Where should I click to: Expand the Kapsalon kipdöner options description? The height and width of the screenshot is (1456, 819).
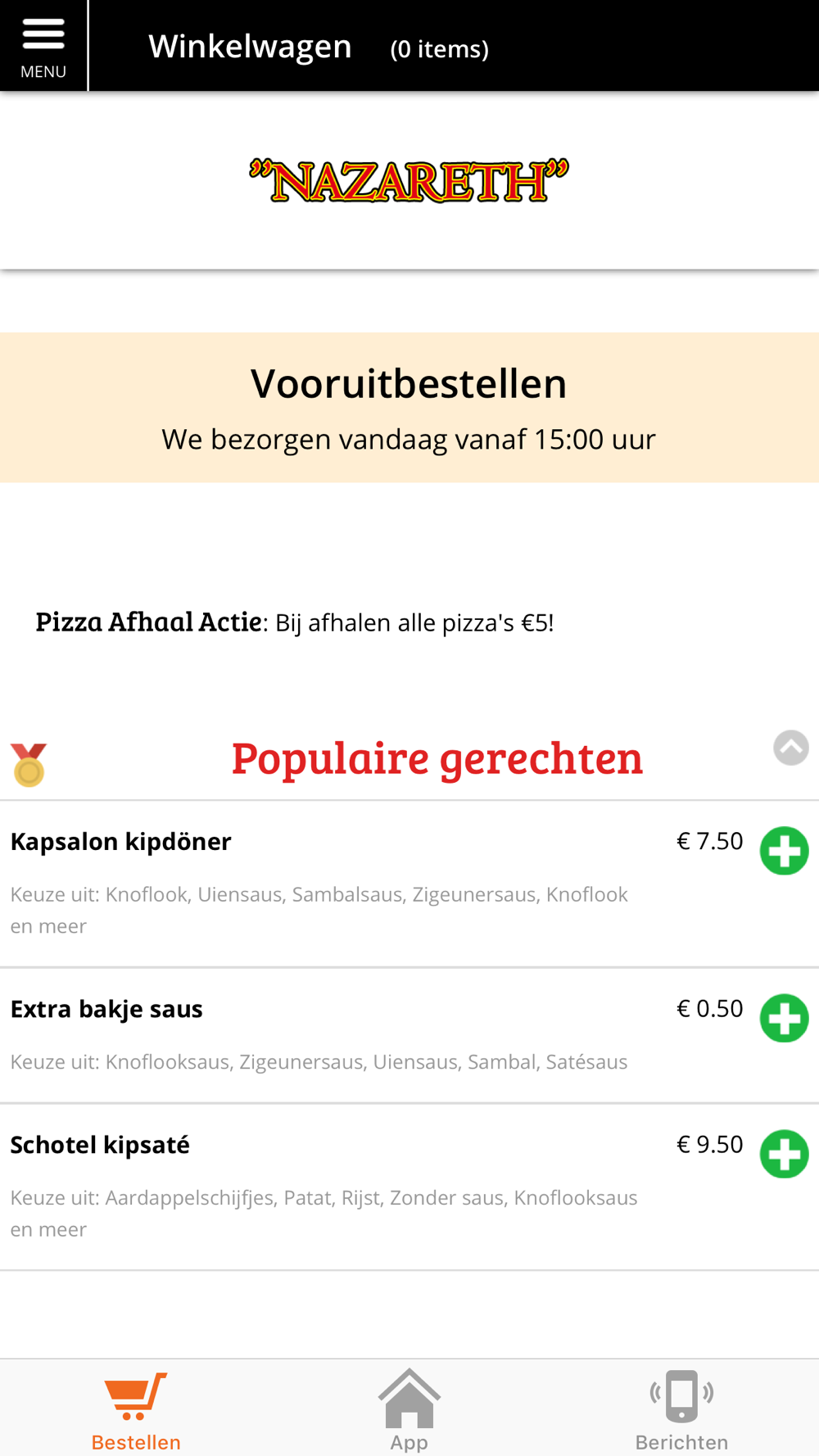click(x=319, y=910)
